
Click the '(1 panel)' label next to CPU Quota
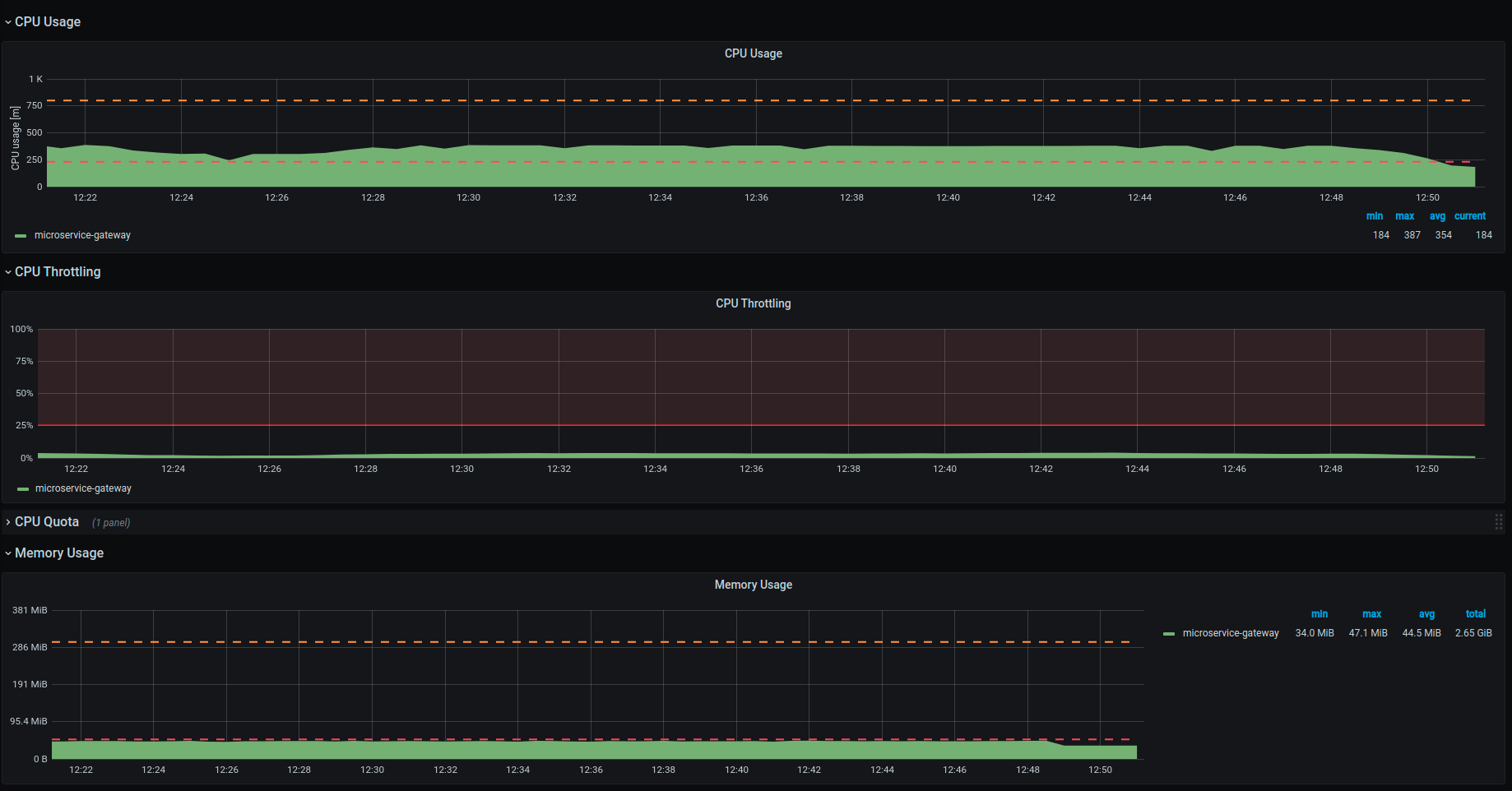click(x=112, y=521)
